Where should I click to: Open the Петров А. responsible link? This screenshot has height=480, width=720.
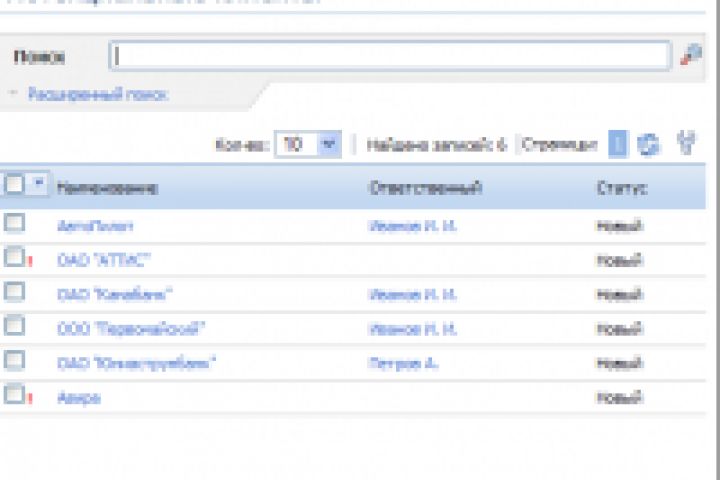pyautogui.click(x=403, y=363)
